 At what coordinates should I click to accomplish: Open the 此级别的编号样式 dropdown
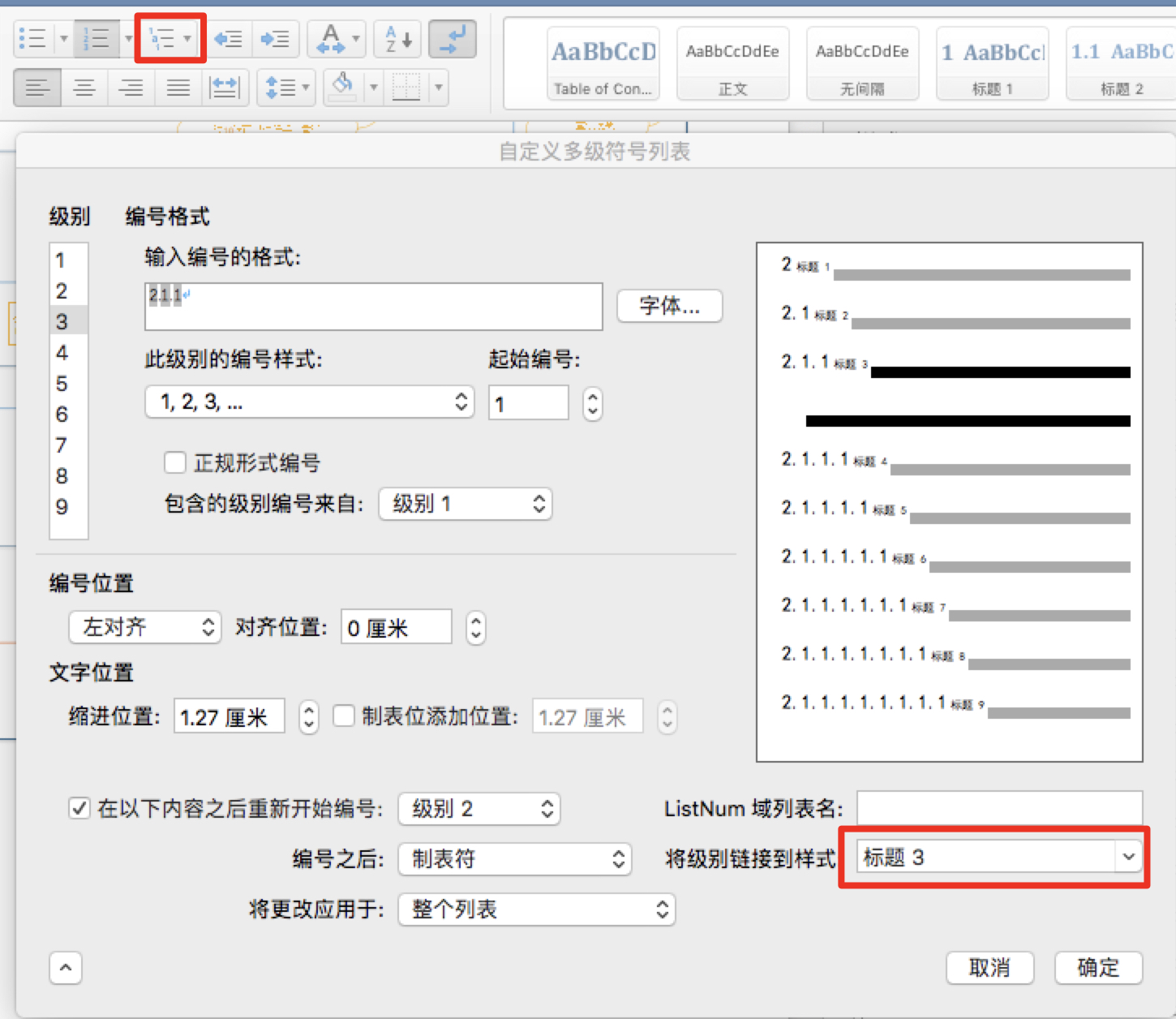[309, 402]
